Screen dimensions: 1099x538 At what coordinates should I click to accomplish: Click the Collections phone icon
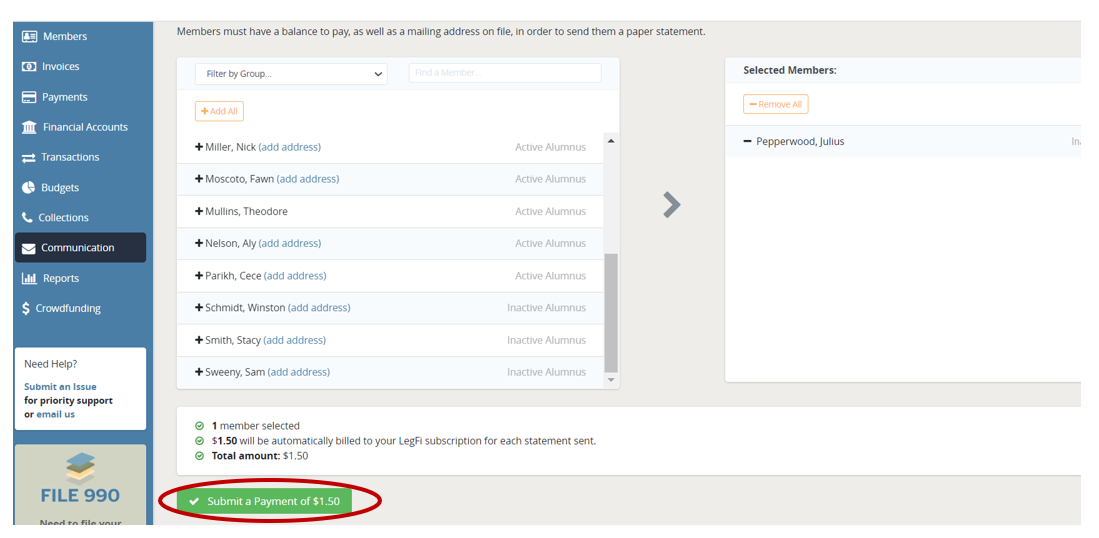click(28, 218)
